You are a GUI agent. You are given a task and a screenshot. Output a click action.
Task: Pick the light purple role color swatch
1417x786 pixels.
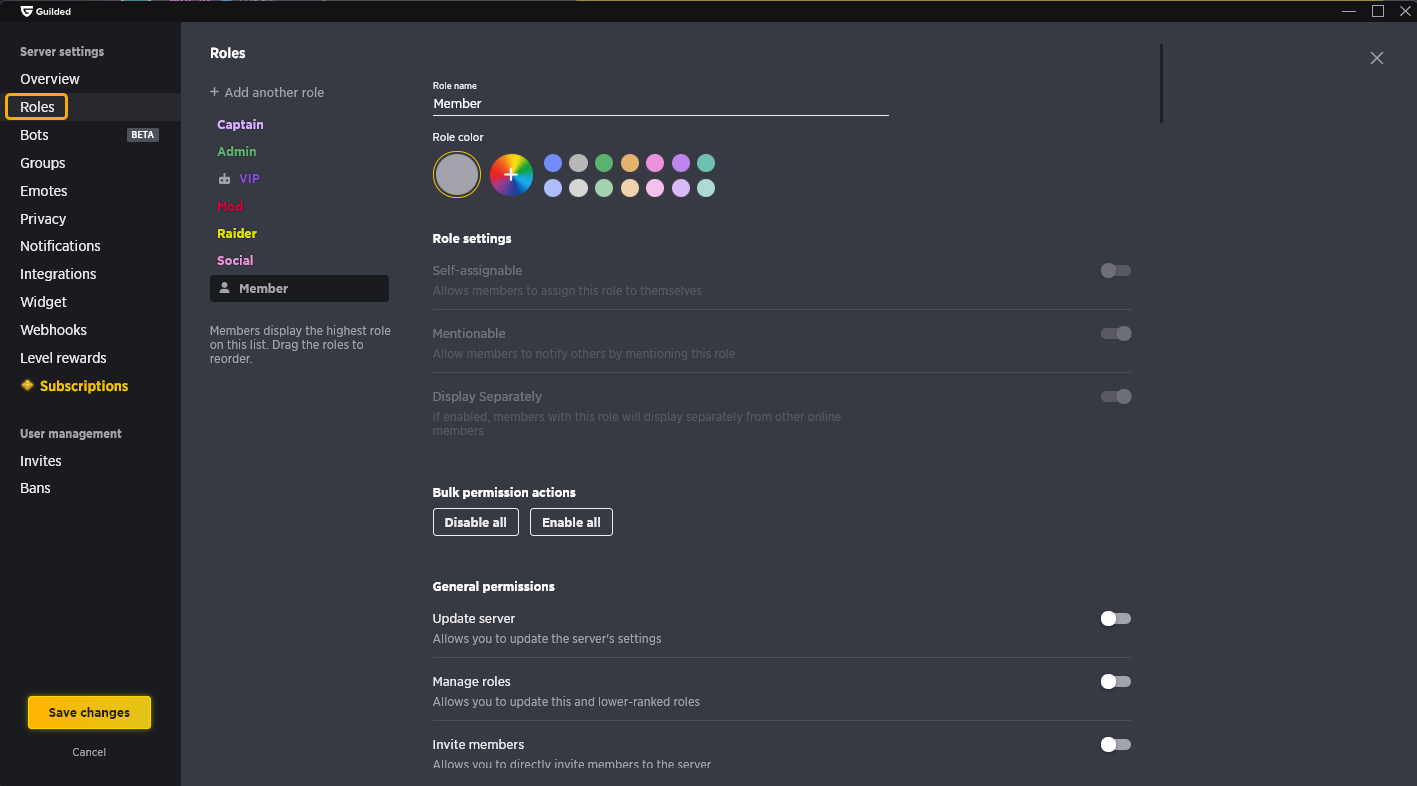coord(681,188)
